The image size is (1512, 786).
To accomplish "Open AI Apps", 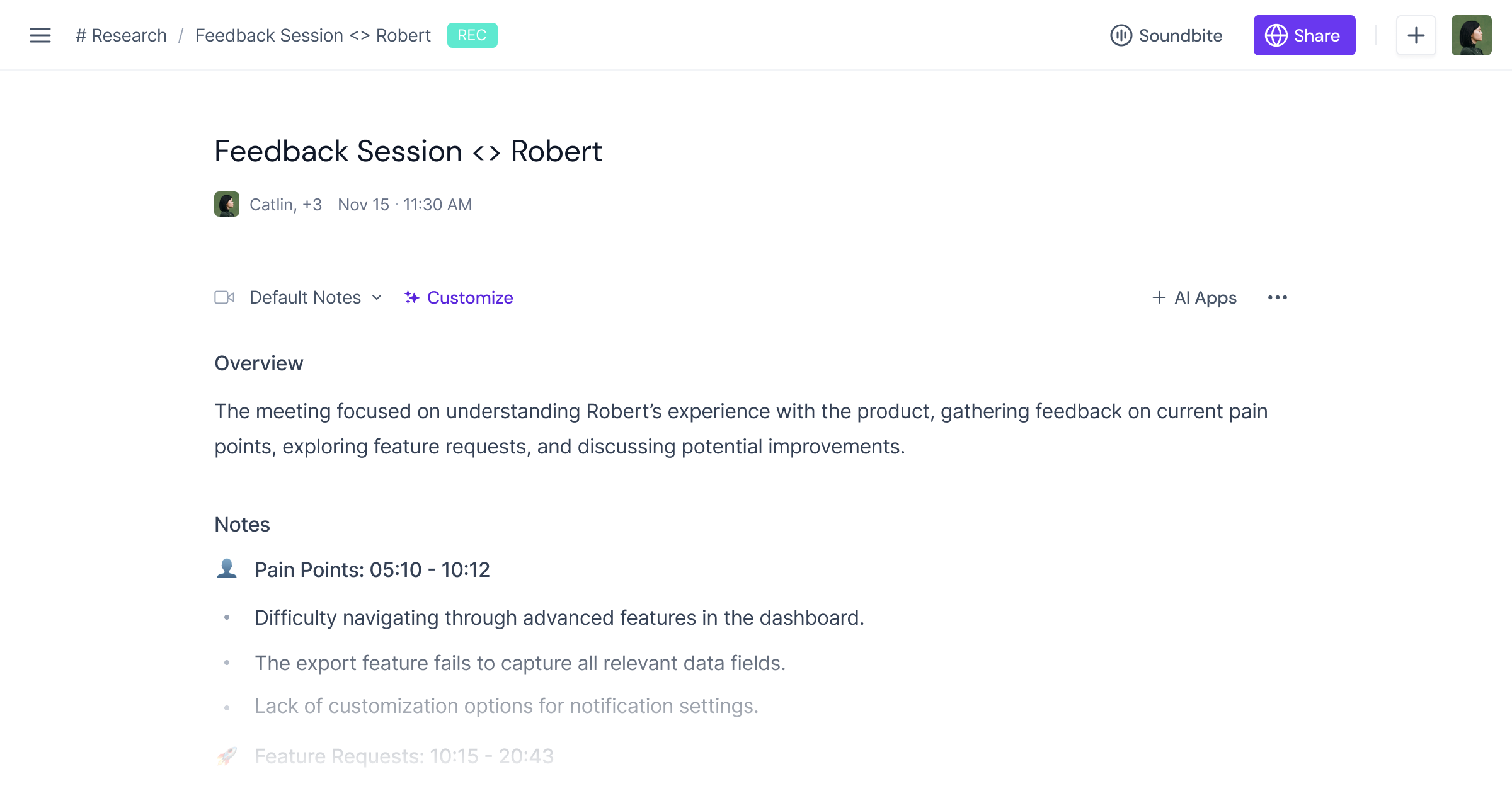I will [x=1194, y=297].
